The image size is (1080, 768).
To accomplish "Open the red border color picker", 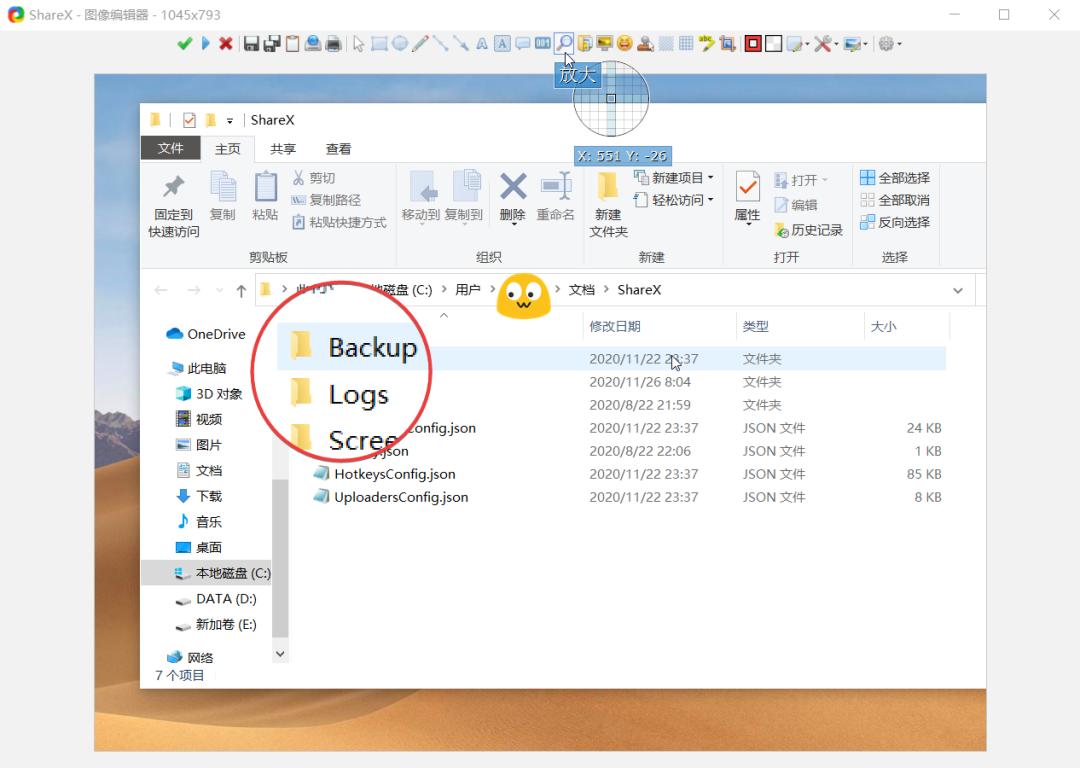I will point(753,44).
